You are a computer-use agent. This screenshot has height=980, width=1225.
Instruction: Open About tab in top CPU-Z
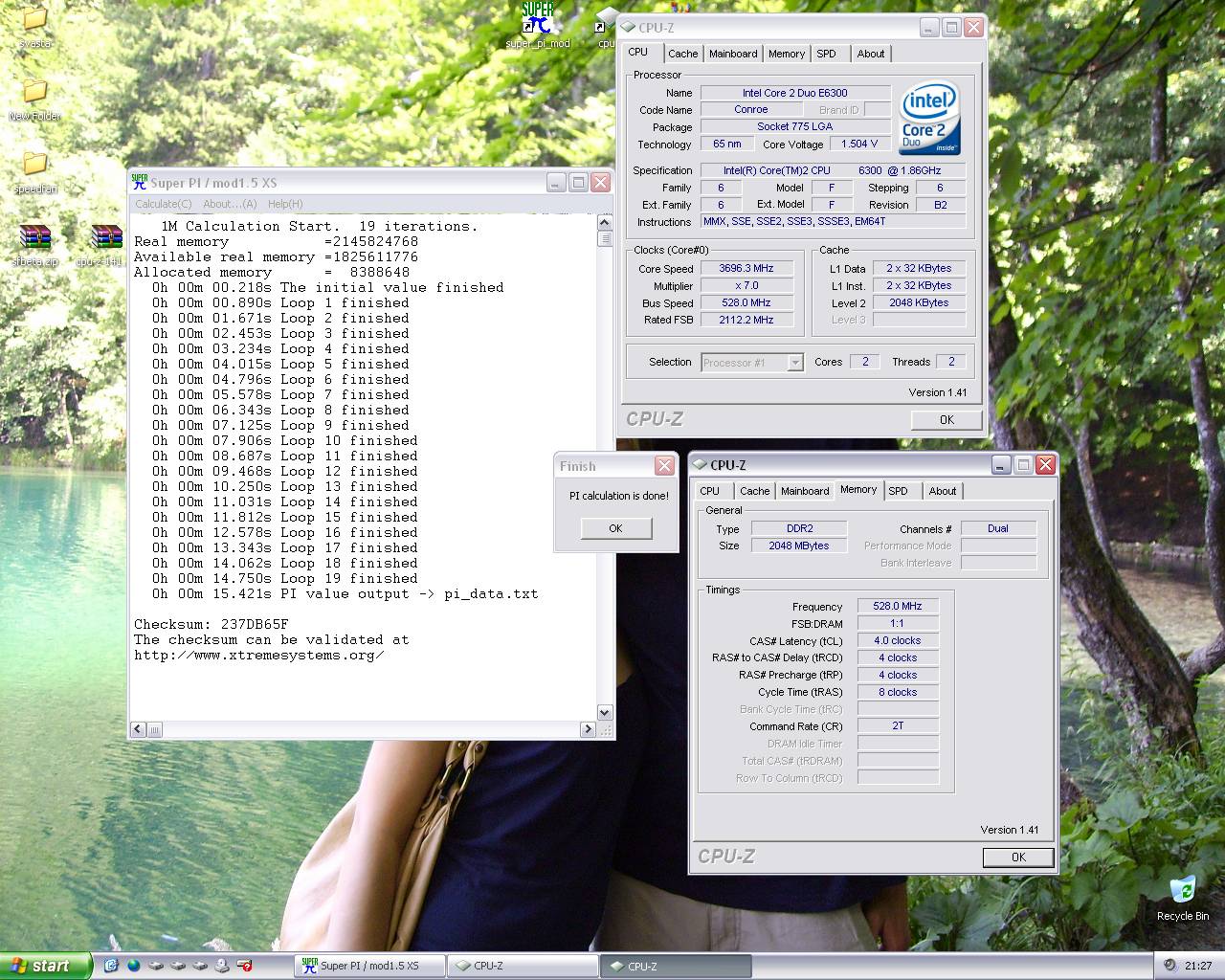[x=871, y=54]
